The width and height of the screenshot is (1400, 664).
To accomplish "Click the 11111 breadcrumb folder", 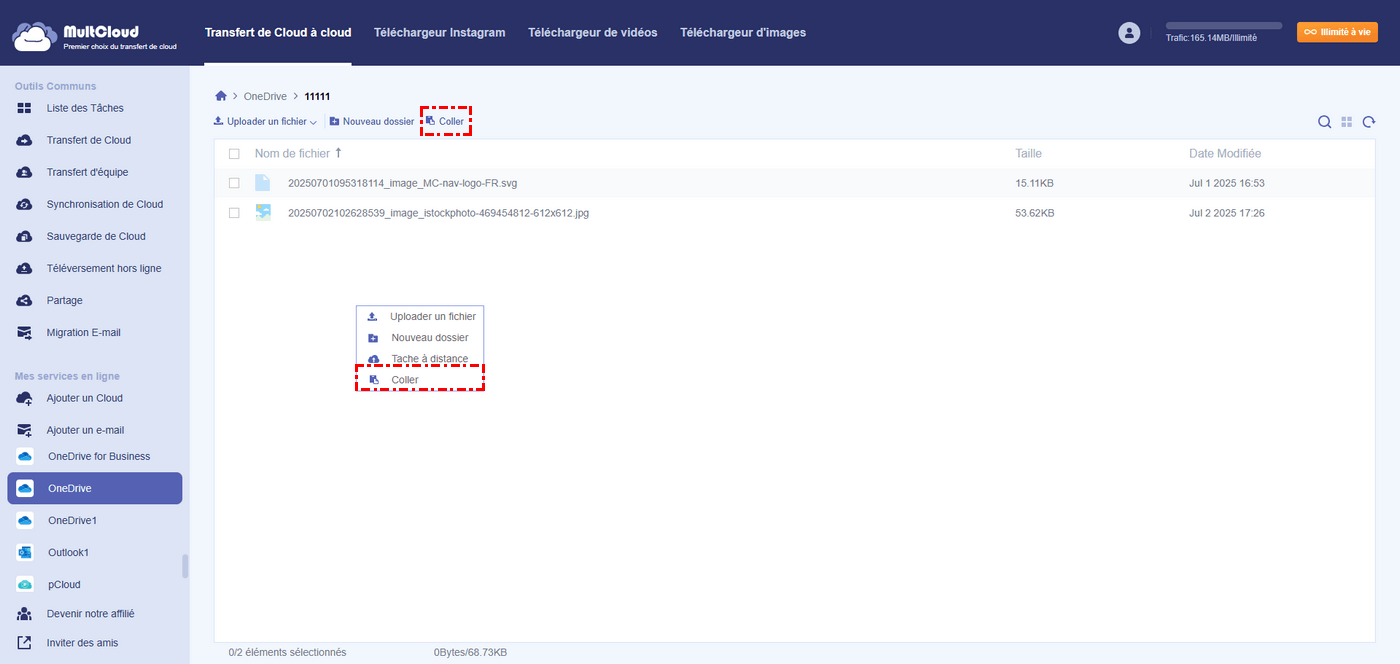I will 317,96.
